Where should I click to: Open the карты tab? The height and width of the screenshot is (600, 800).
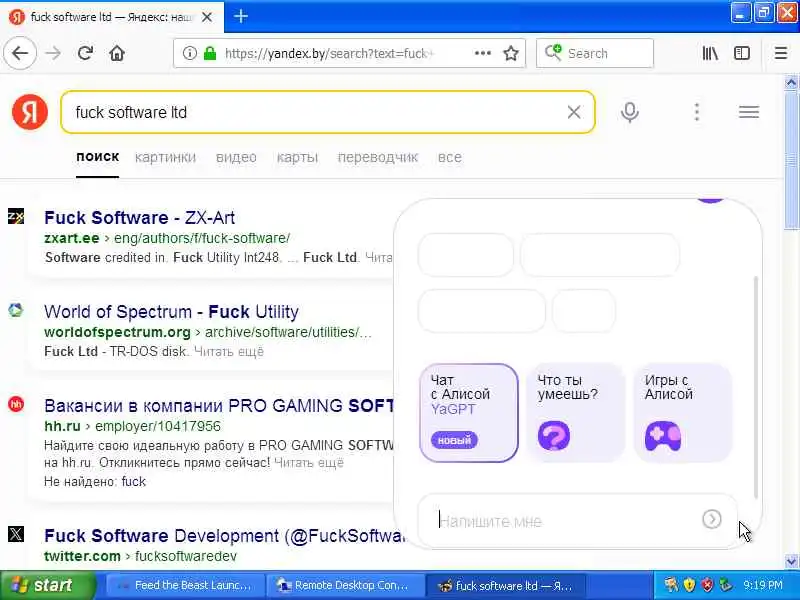[297, 157]
